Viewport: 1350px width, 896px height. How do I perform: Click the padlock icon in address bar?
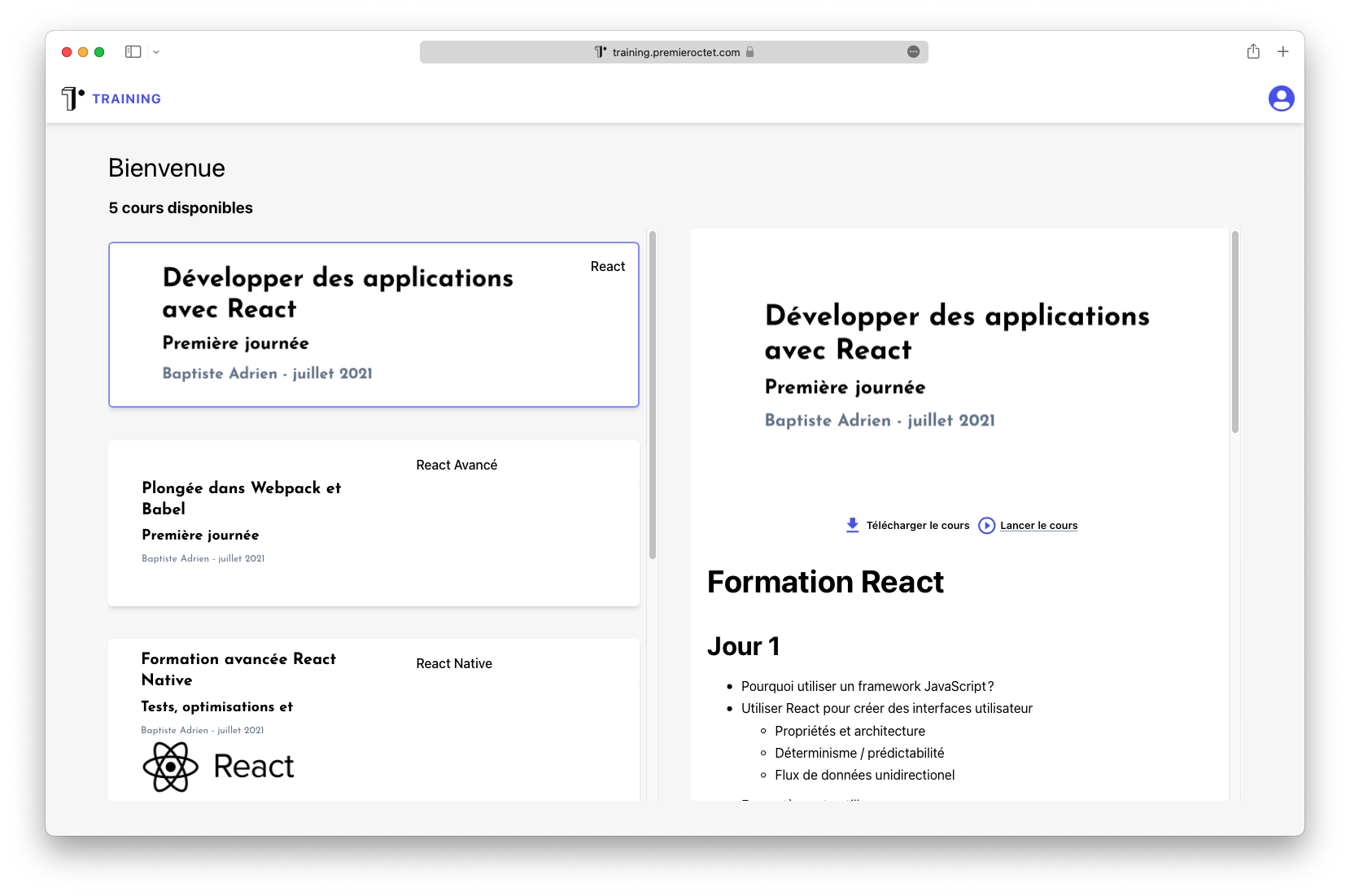point(750,52)
